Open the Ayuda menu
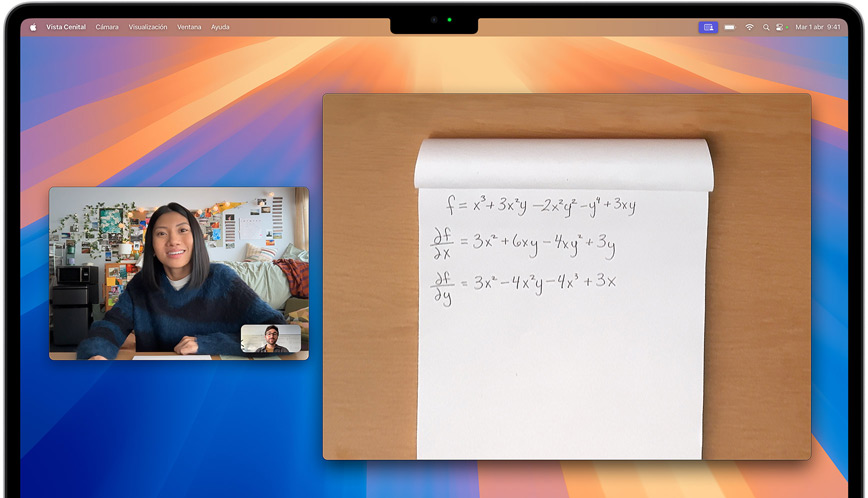This screenshot has width=868, height=498. (x=220, y=27)
